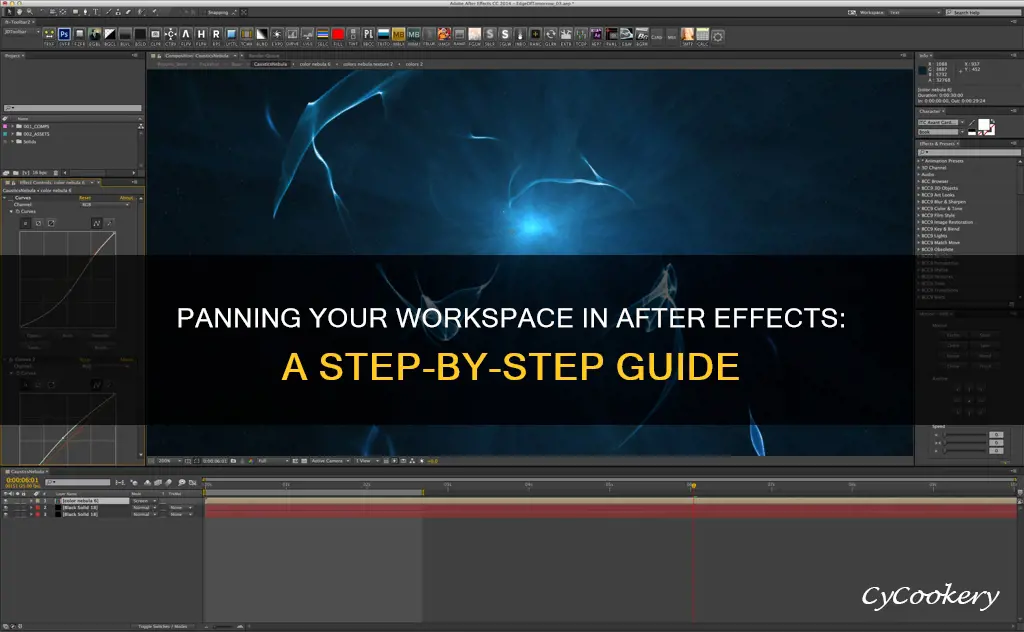Open the viewer resolution Full dropdown
The image size is (1024, 632).
(273, 461)
